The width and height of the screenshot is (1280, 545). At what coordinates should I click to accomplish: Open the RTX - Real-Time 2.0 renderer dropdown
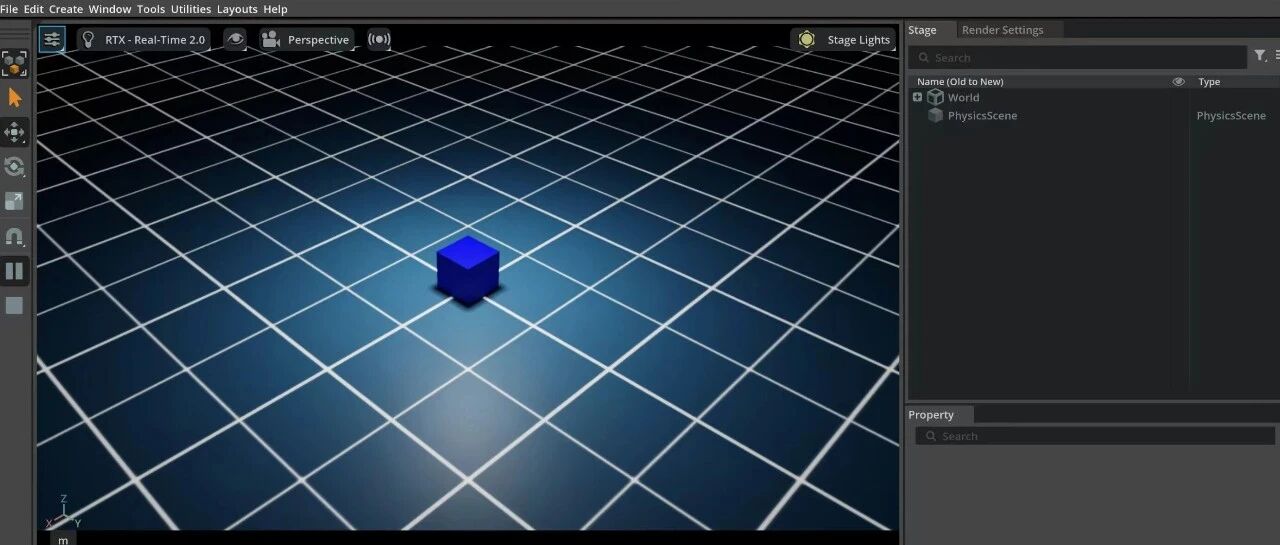click(x=143, y=40)
